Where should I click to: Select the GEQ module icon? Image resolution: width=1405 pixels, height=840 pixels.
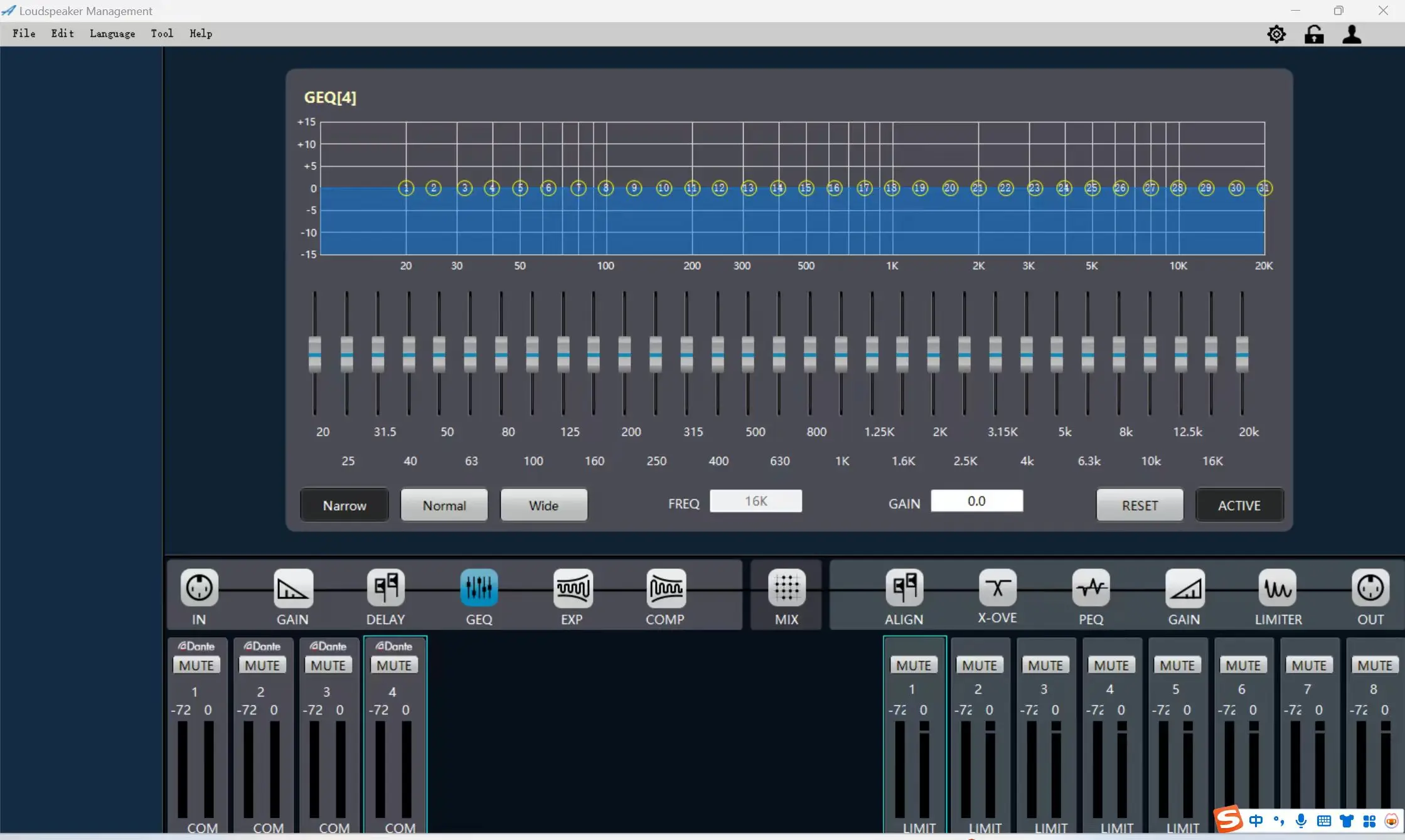pyautogui.click(x=479, y=588)
